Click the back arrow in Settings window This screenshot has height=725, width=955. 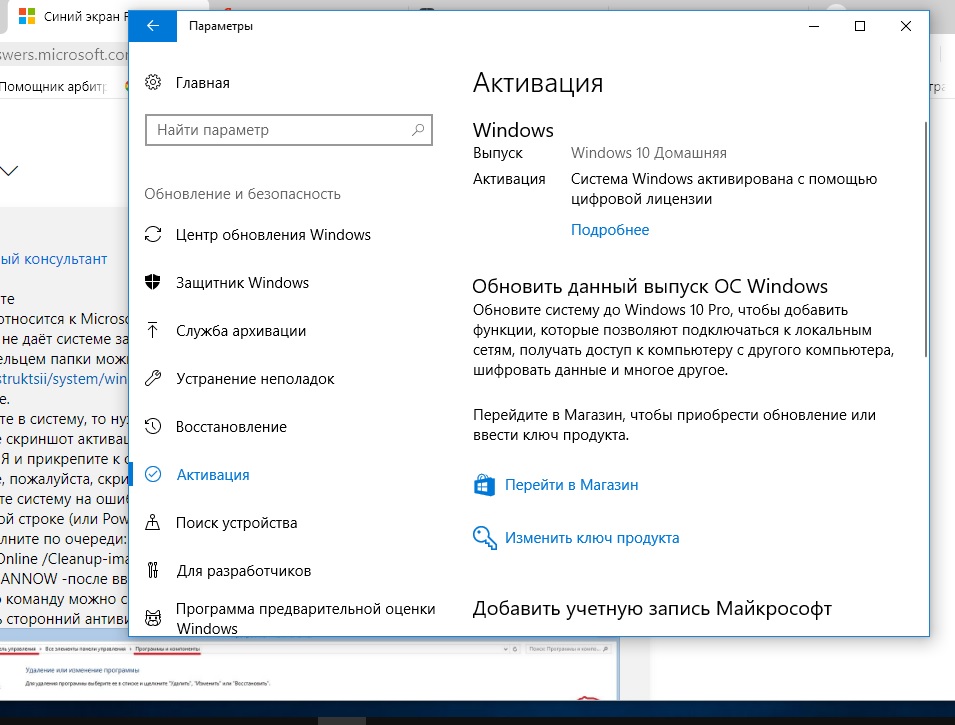pos(153,26)
